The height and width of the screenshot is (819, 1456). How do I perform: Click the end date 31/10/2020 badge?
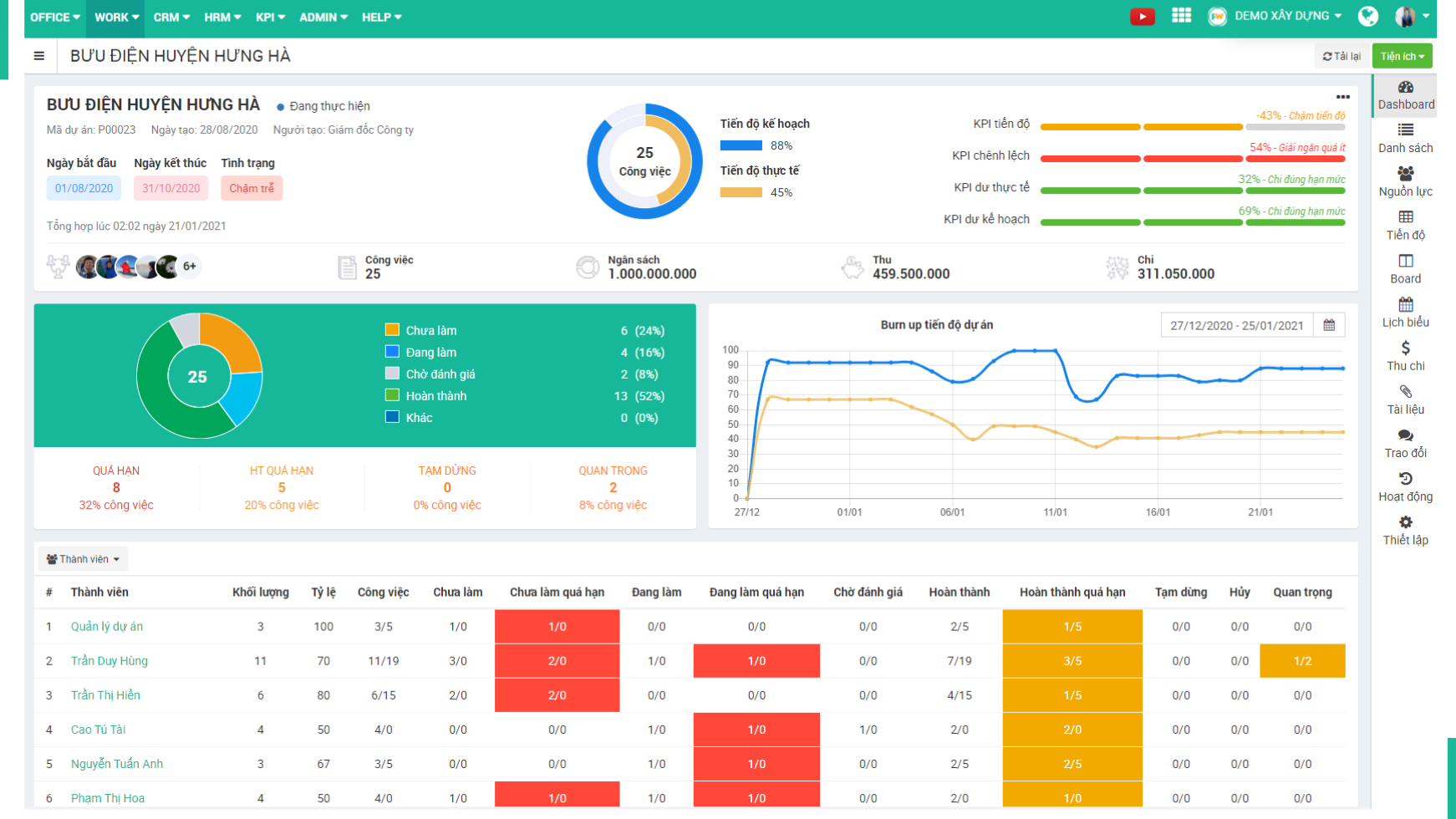[x=171, y=188]
